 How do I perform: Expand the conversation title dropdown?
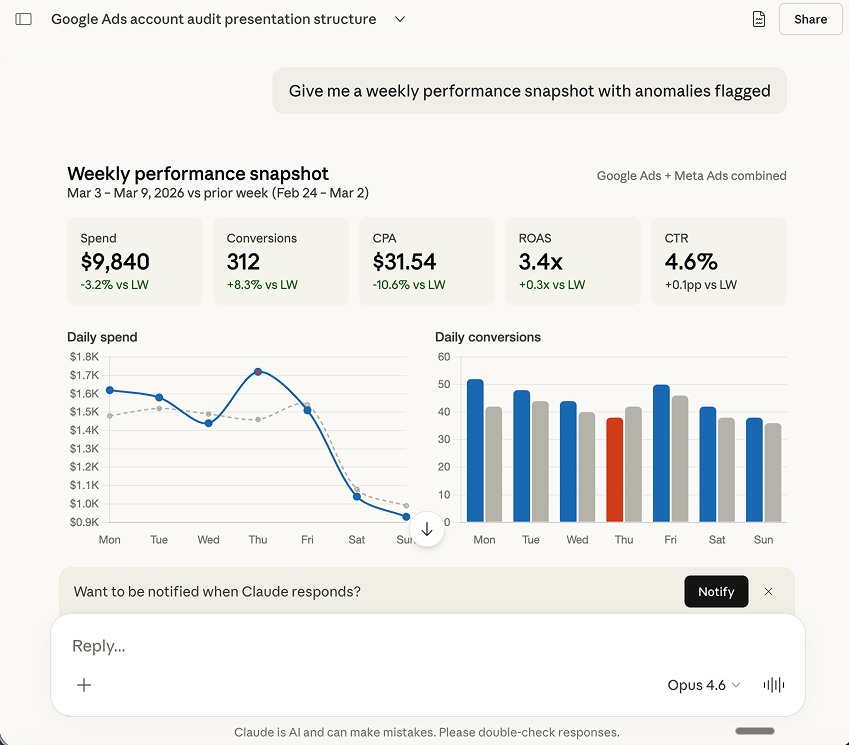pyautogui.click(x=399, y=18)
